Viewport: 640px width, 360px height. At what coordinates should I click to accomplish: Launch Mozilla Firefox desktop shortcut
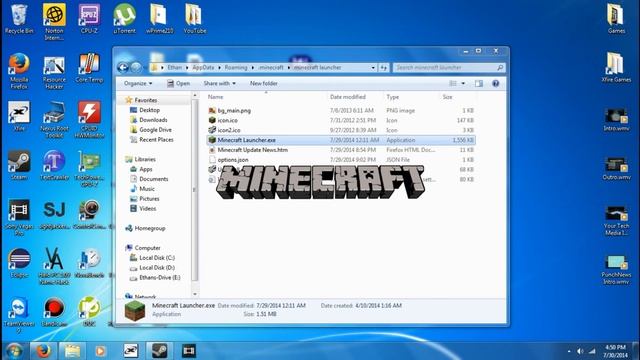click(x=19, y=71)
